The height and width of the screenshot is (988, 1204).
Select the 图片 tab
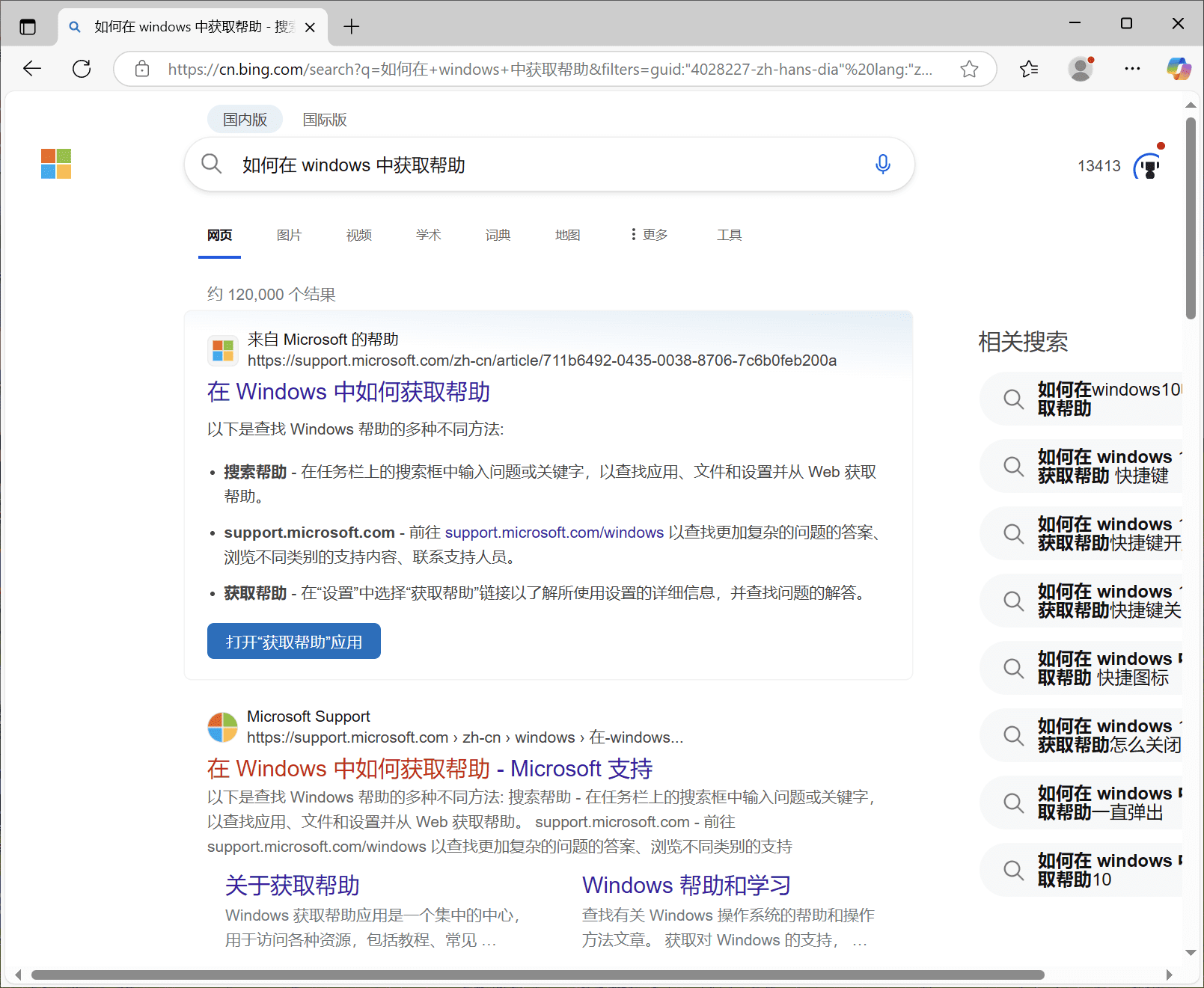[x=289, y=235]
